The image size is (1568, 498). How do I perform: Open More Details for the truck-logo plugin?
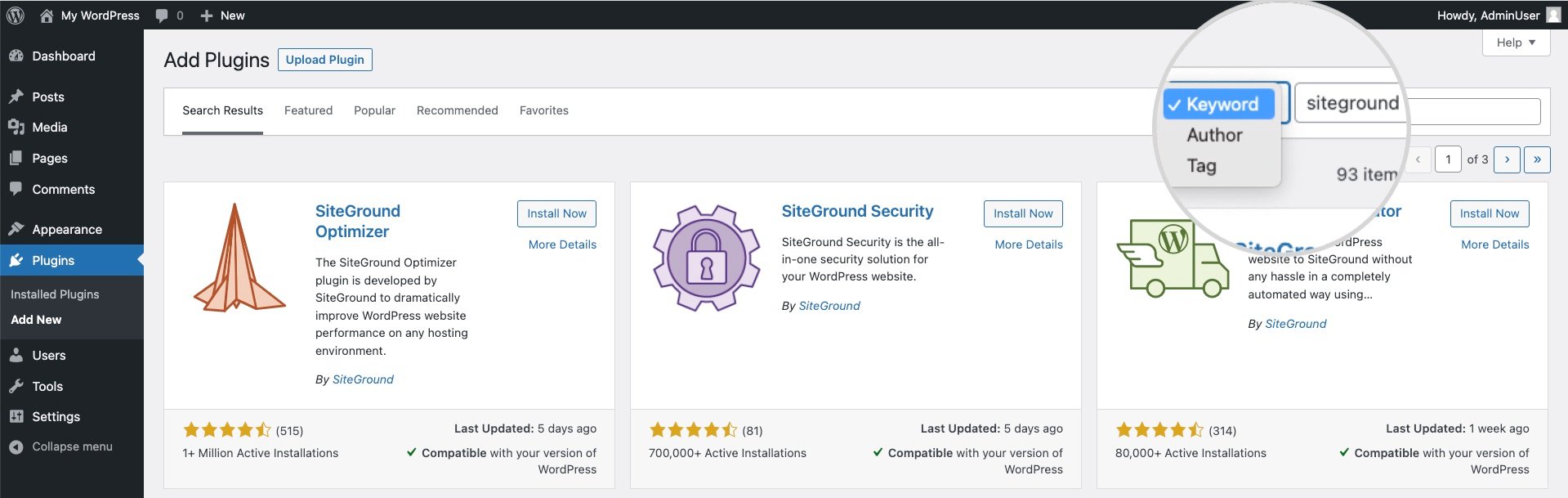click(1495, 245)
